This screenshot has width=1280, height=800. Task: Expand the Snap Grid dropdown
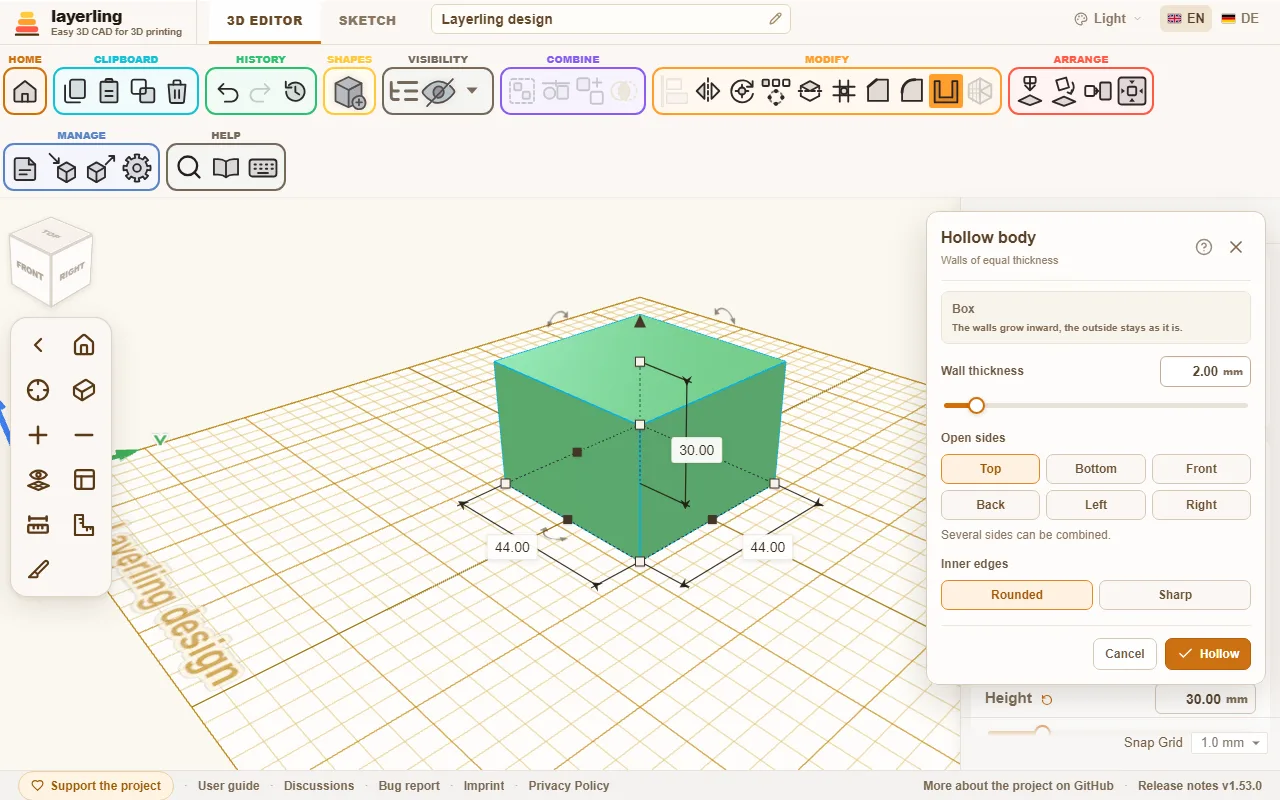(1229, 743)
